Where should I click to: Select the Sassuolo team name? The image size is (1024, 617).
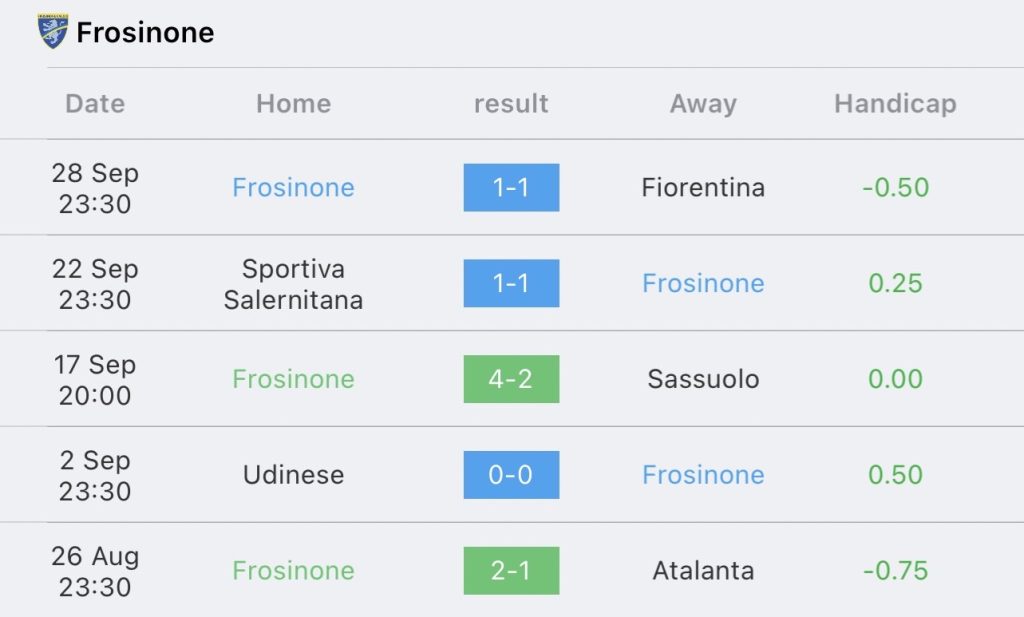pos(703,379)
